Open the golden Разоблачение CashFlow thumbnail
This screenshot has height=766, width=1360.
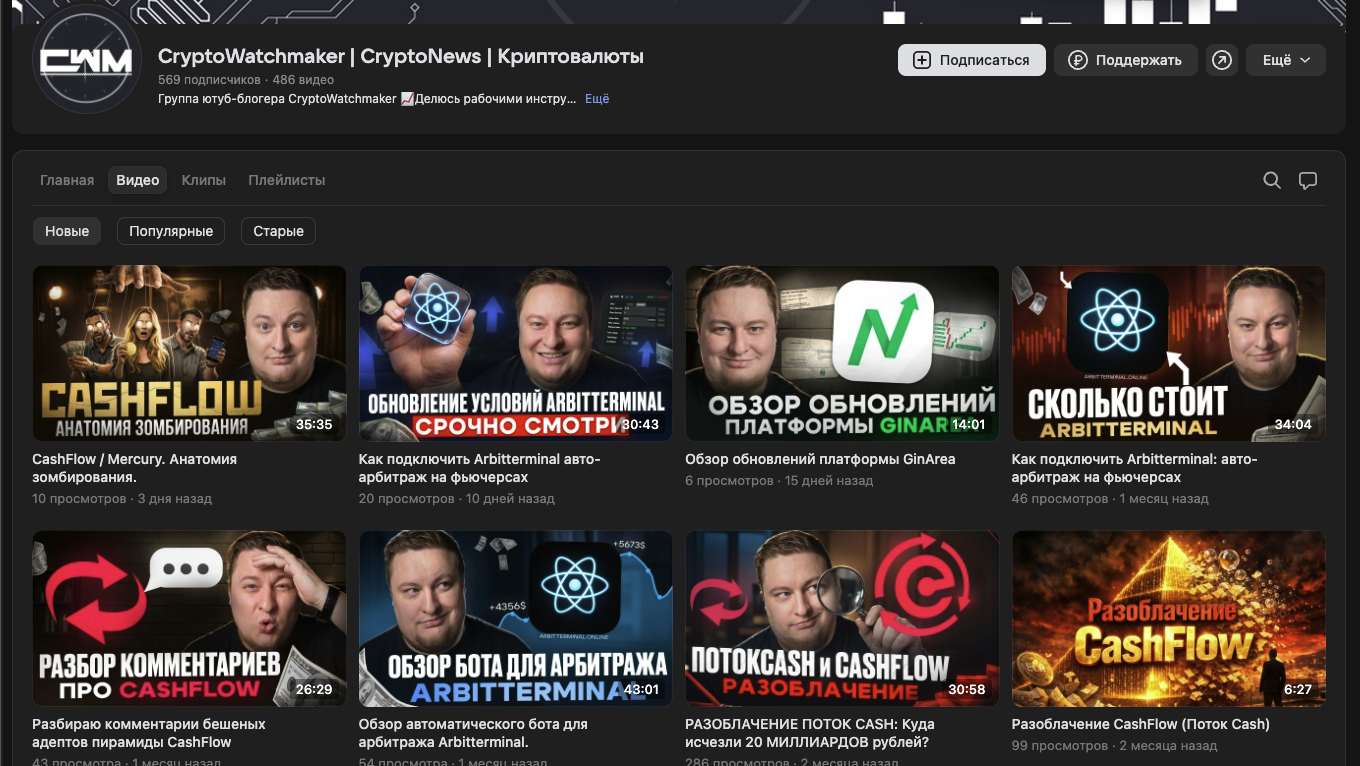point(1169,618)
